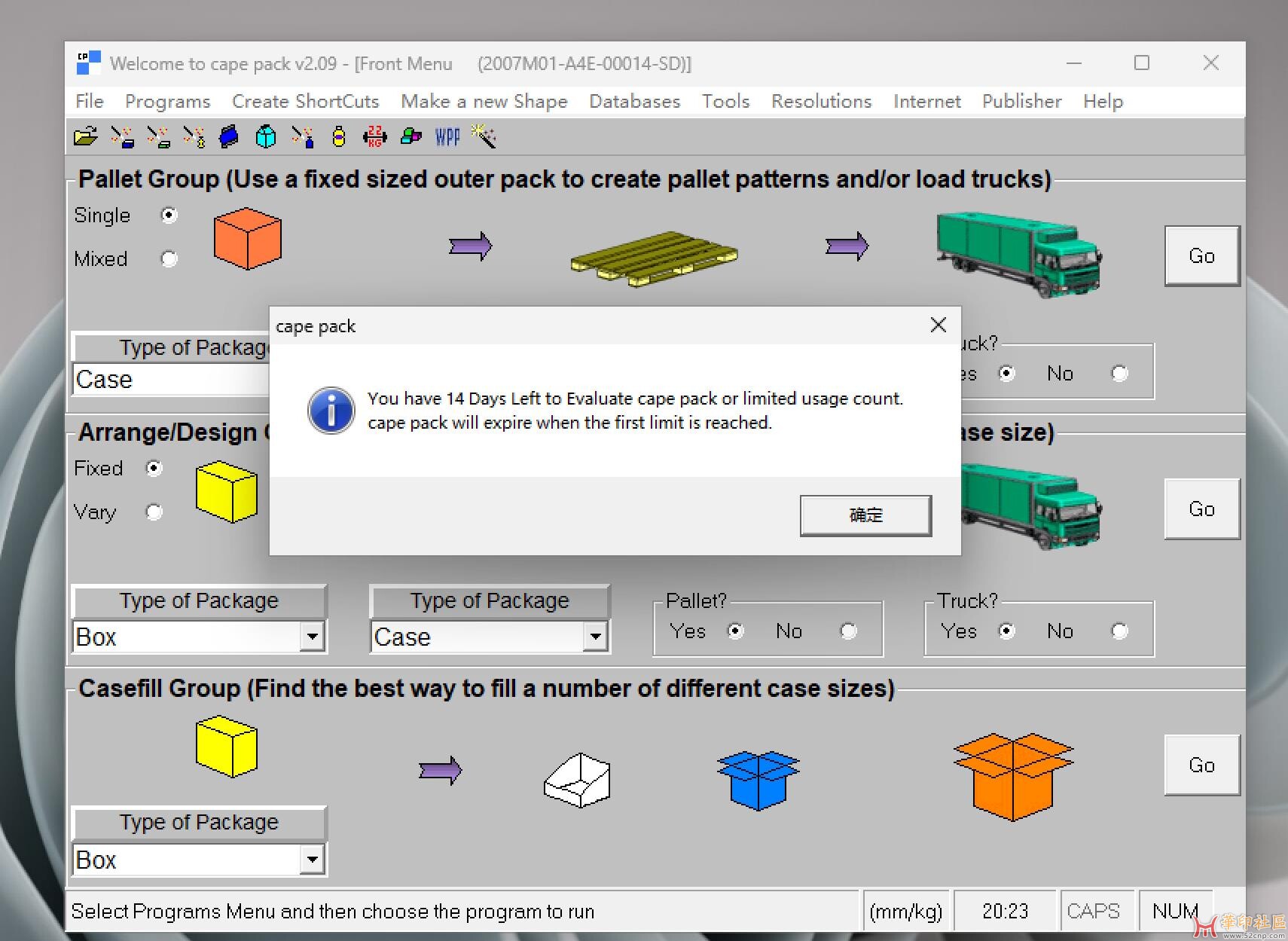Click the yellow cube in Arrange/Design group

click(x=227, y=493)
